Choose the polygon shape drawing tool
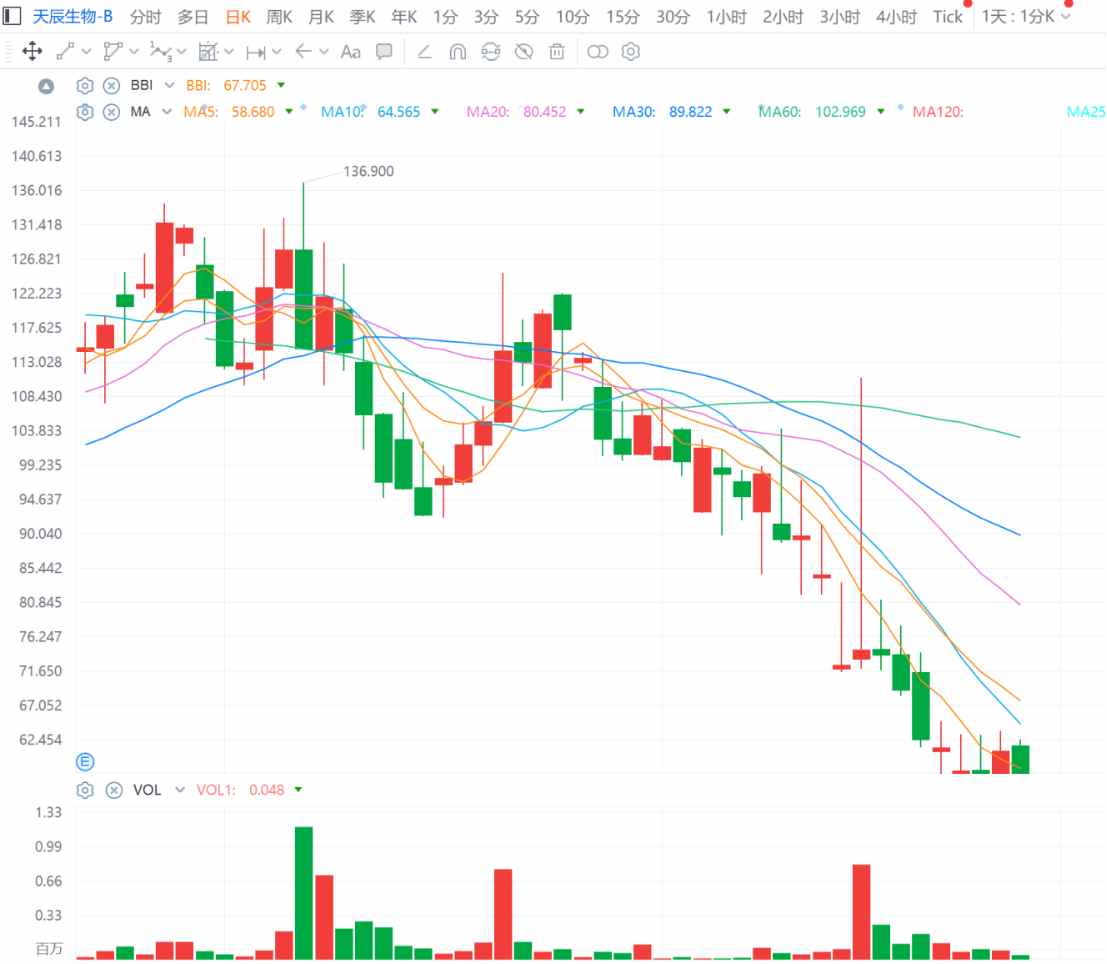 [x=112, y=52]
